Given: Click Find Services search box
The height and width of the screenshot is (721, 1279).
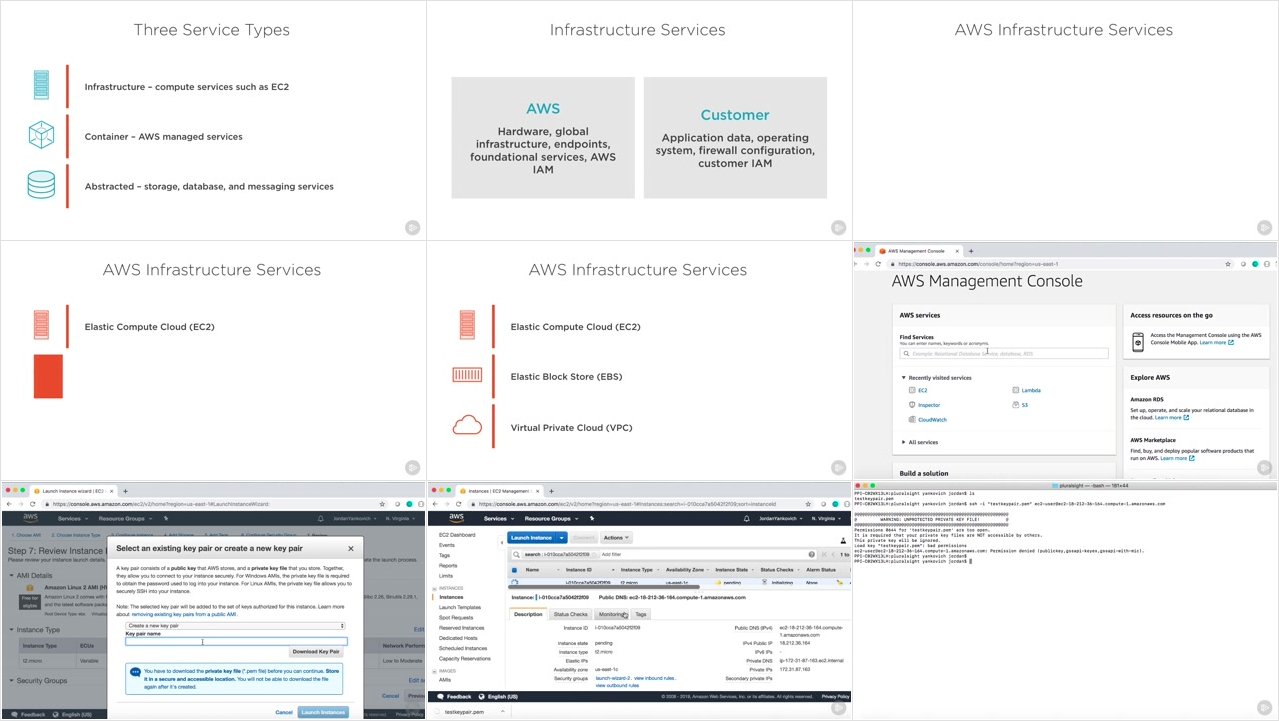Looking at the screenshot, I should (x=1004, y=353).
